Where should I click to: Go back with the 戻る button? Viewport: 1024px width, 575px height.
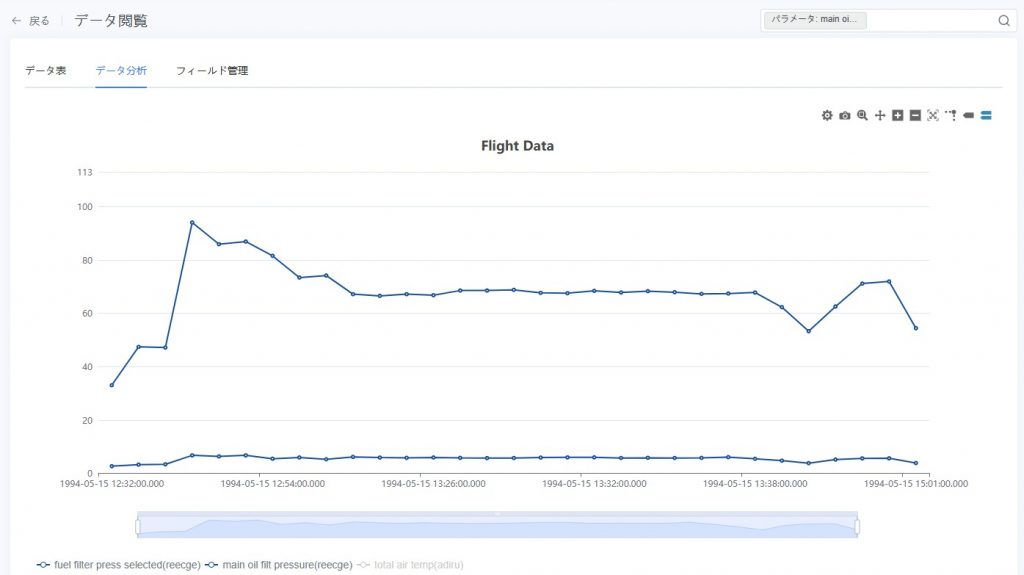point(31,21)
